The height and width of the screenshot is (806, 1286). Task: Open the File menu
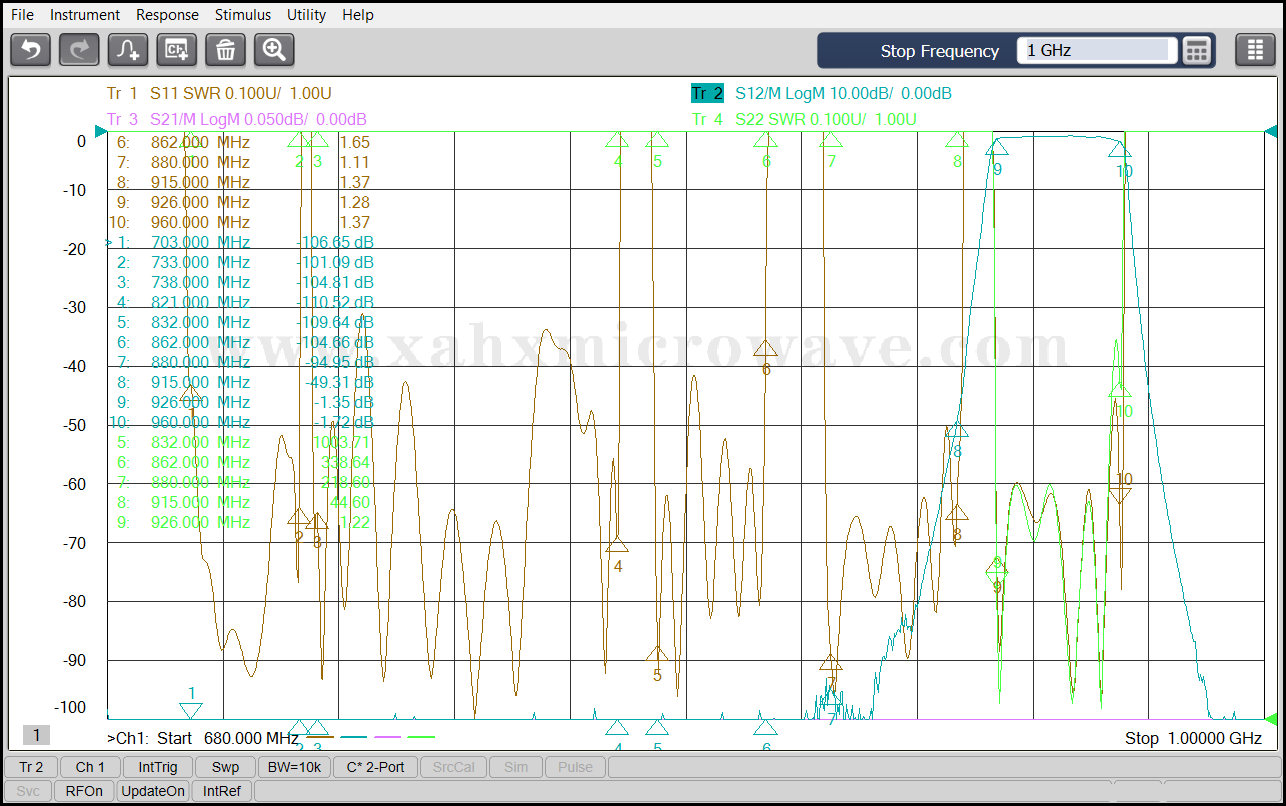pyautogui.click(x=22, y=15)
